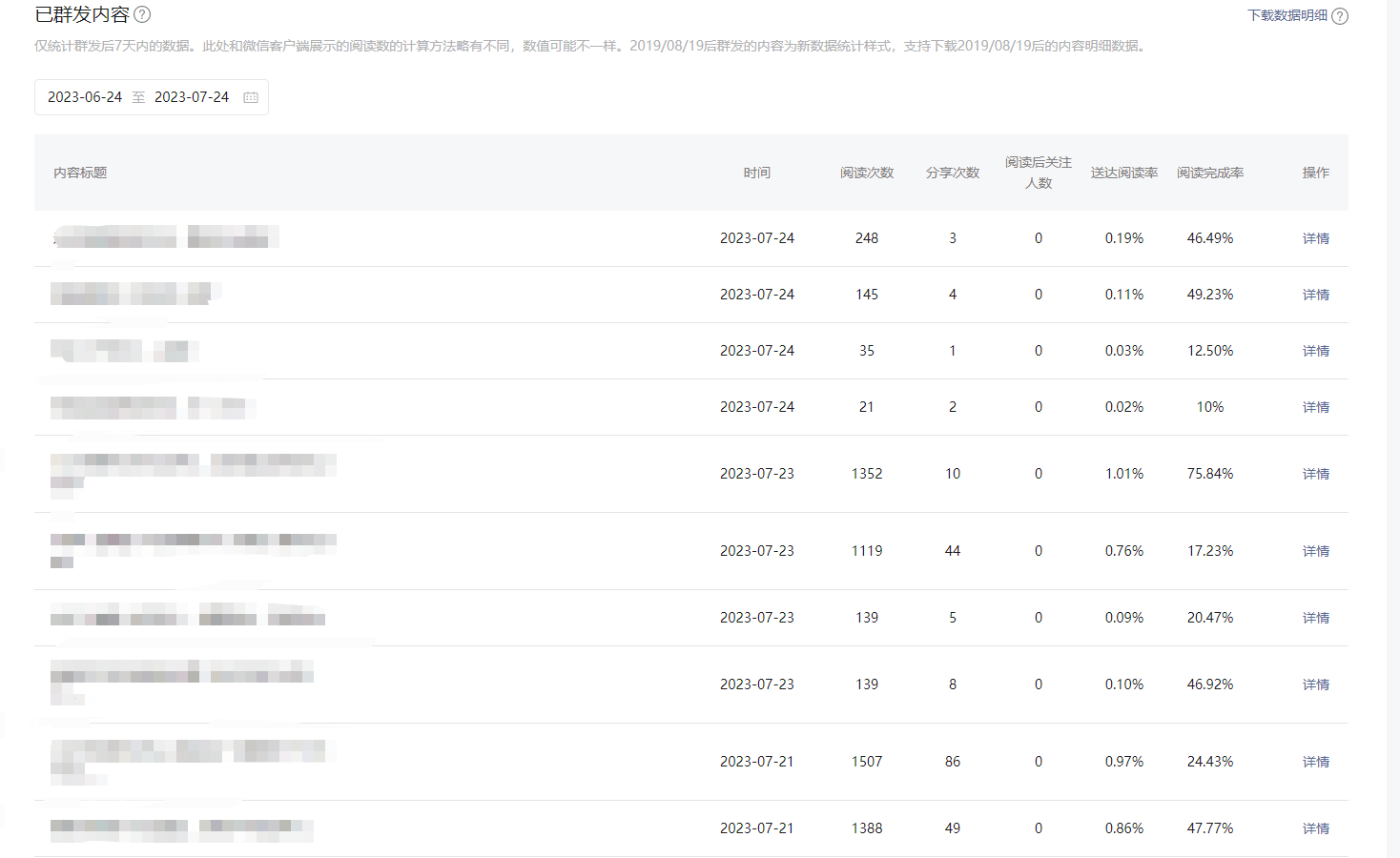Select start date field 2023-06-24
The width and height of the screenshot is (1400, 858).
coord(85,97)
